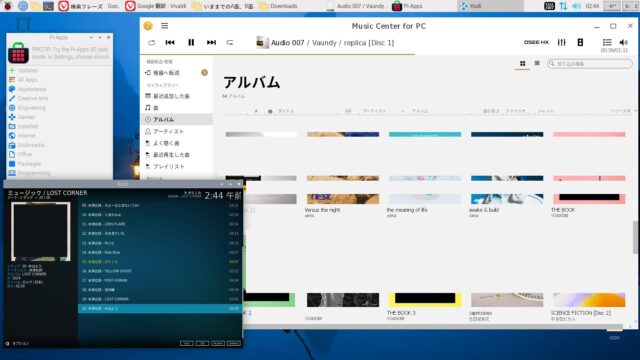Switch to Downloads taskbar window
The width and height of the screenshot is (640, 360).
(x=278, y=6)
